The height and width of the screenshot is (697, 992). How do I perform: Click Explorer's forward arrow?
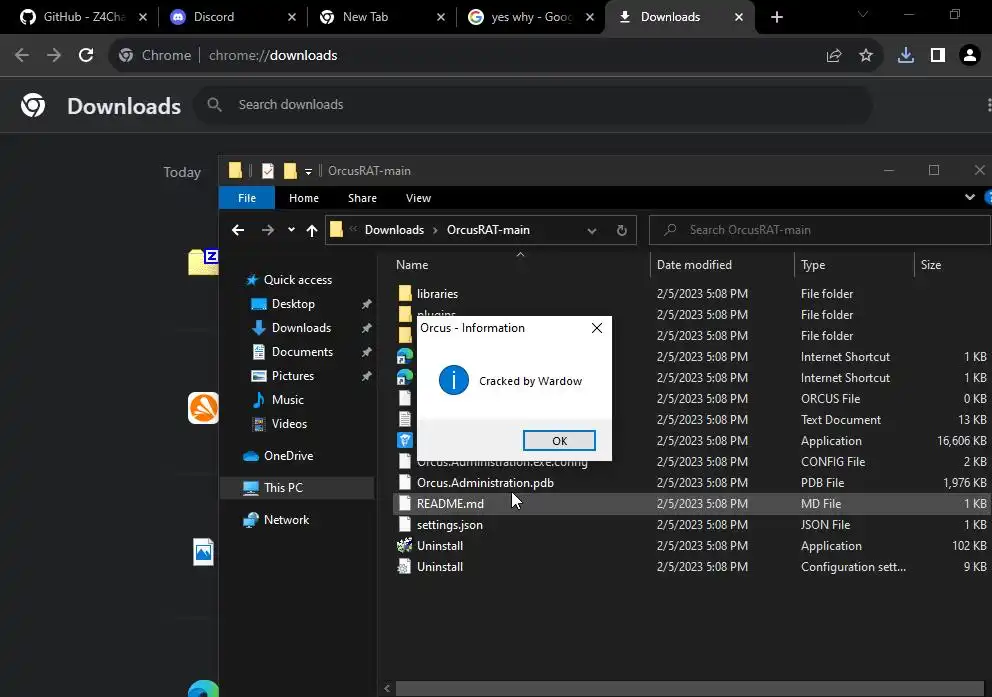268,230
